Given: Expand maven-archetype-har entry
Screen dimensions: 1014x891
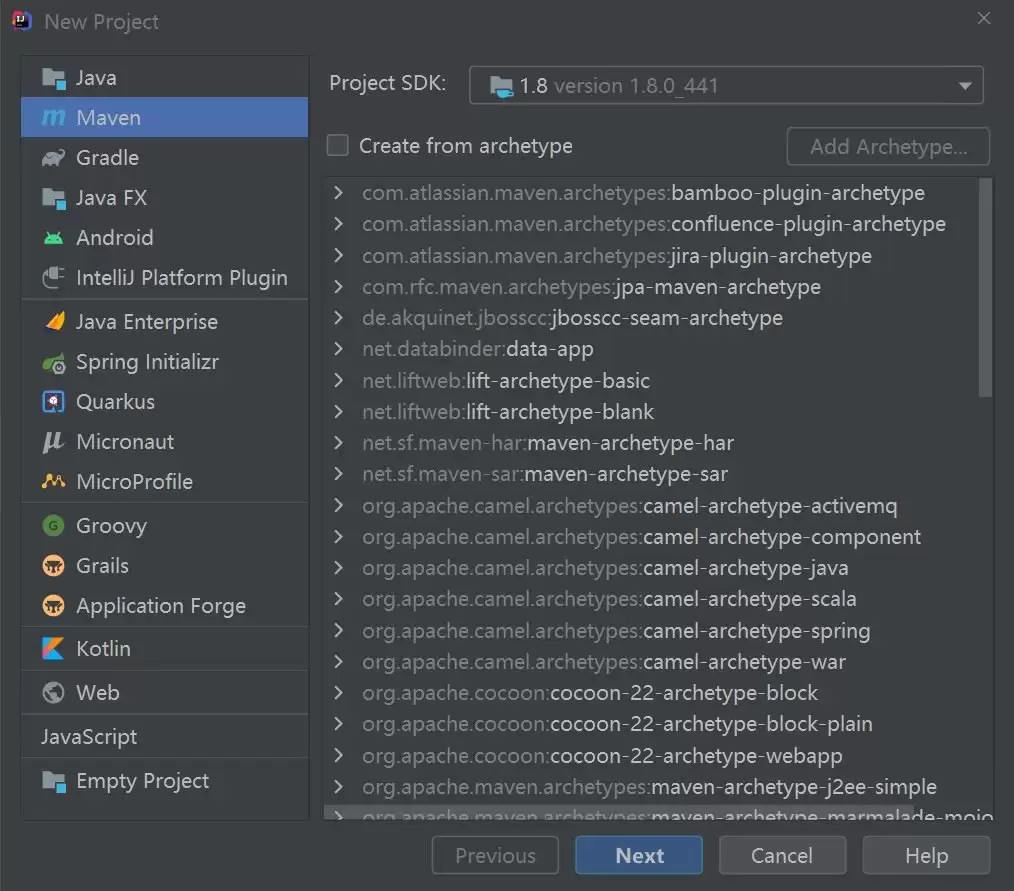Looking at the screenshot, I should tap(338, 443).
